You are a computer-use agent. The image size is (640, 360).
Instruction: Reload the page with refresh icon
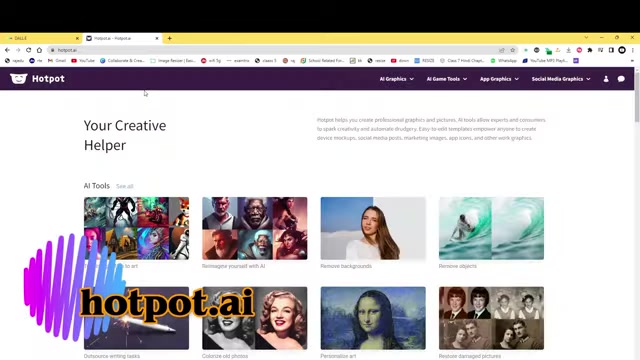29,50
